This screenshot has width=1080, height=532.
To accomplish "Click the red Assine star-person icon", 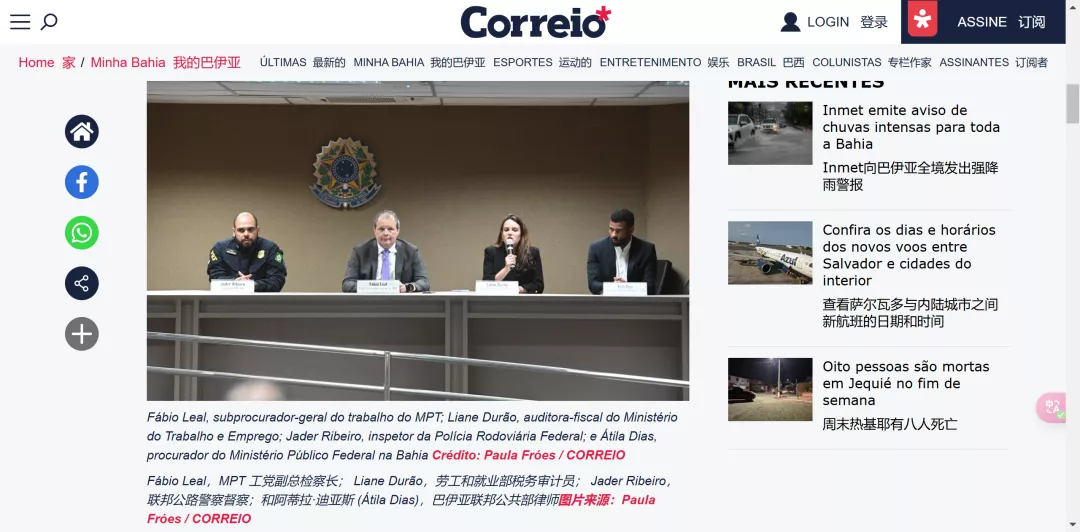I will pos(922,19).
